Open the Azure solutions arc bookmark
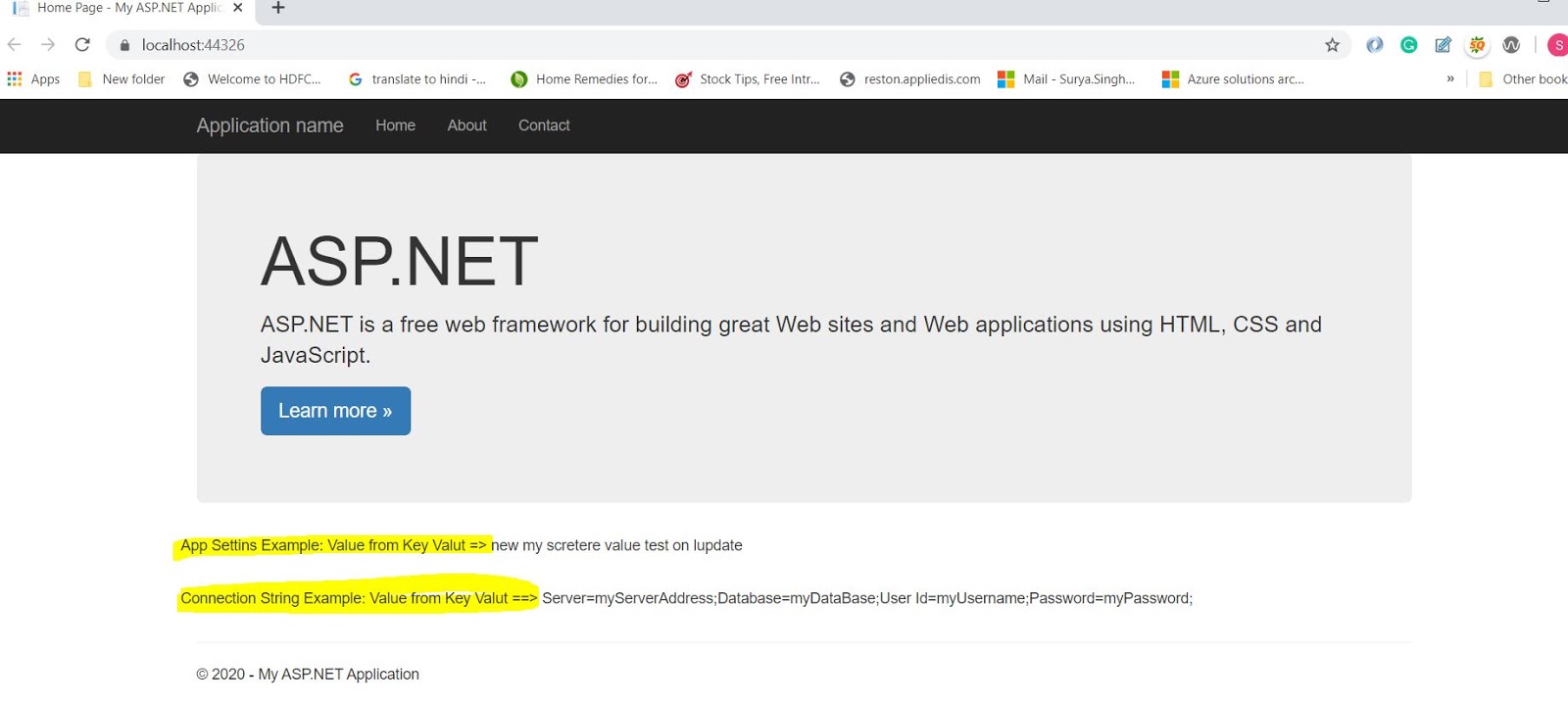This screenshot has width=1568, height=705. point(1233,79)
